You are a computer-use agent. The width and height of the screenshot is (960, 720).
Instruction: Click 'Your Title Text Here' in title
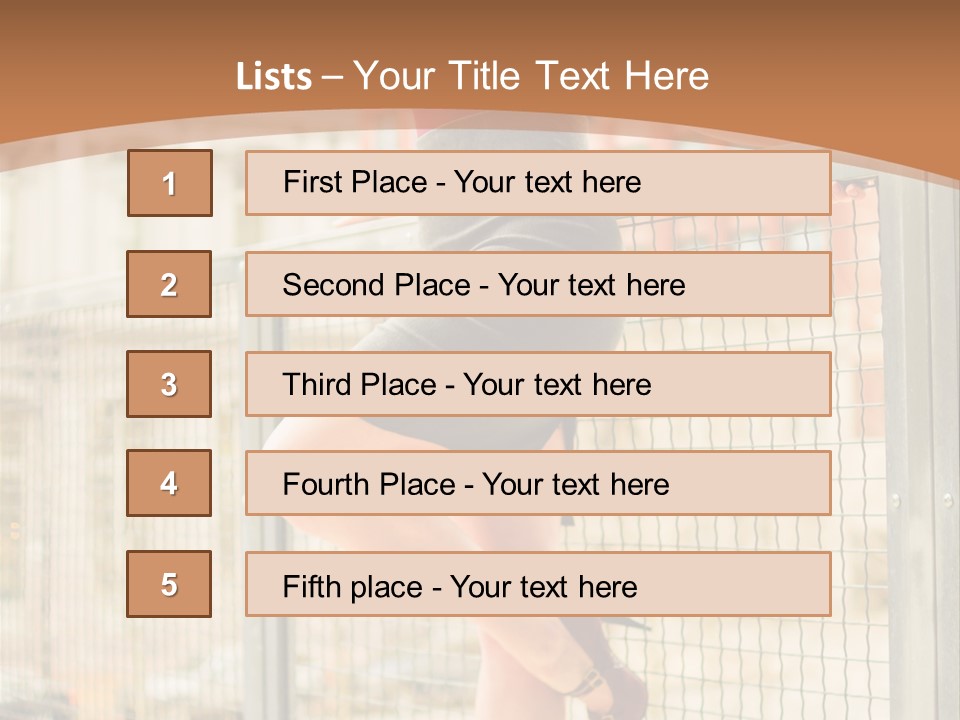(531, 77)
